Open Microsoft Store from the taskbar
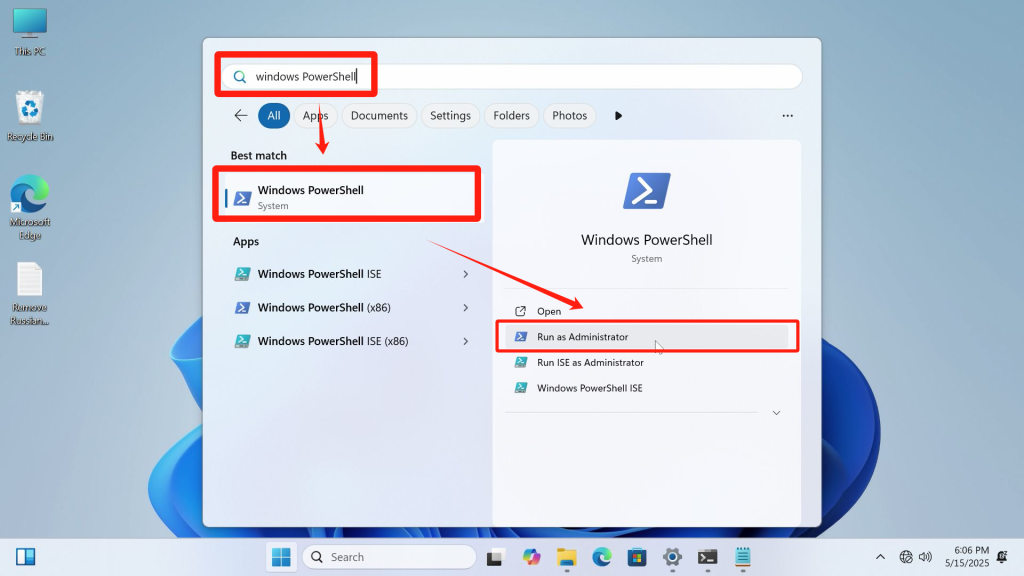Screen dimensions: 1024x576 [637, 557]
